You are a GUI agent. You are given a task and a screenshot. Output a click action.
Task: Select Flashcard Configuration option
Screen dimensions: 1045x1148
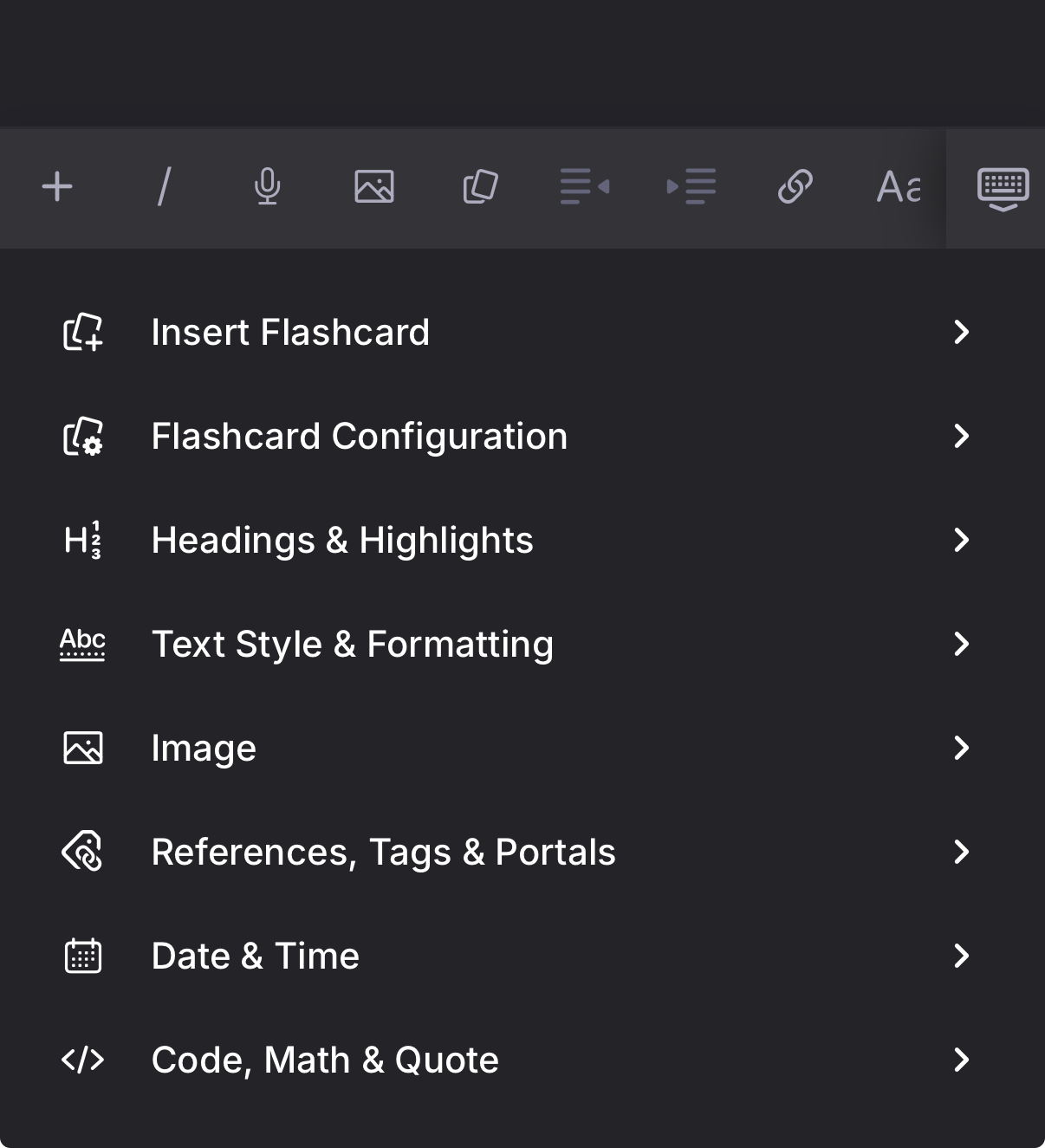click(x=359, y=437)
